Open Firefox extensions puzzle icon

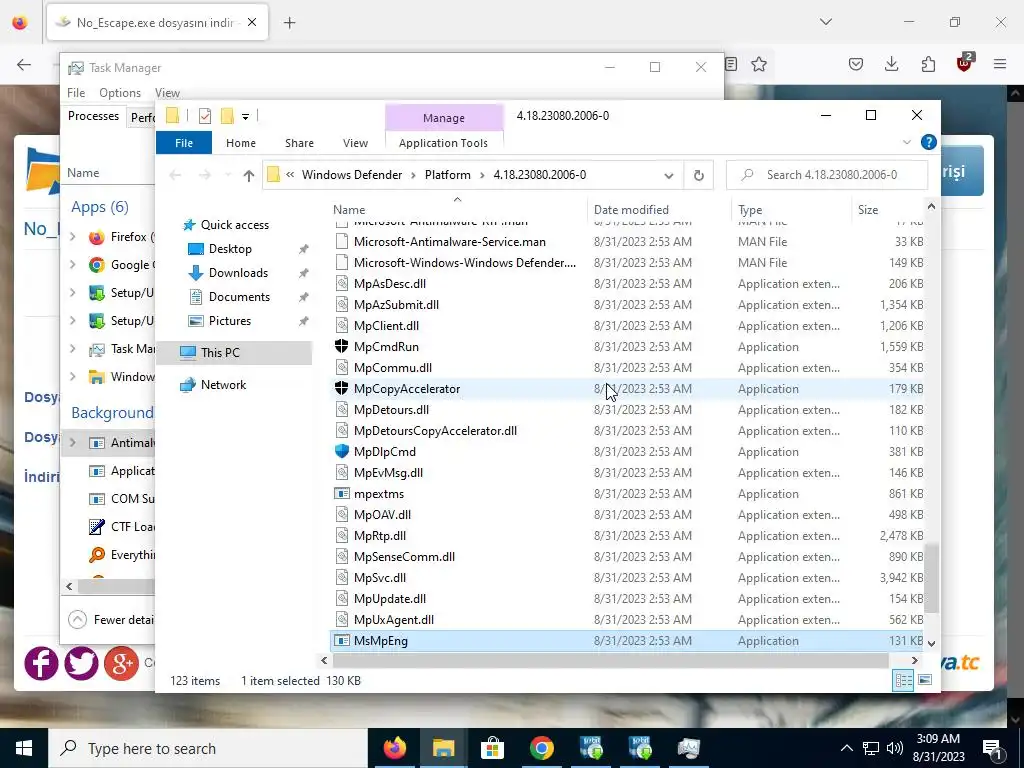click(928, 64)
